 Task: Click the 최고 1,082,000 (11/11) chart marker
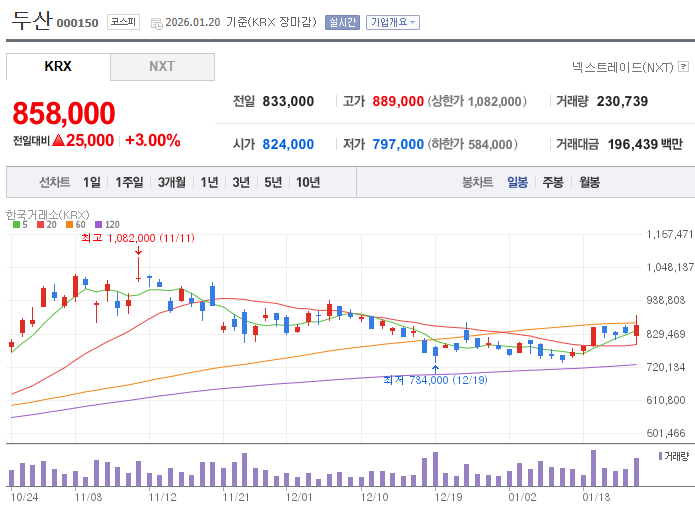click(138, 238)
